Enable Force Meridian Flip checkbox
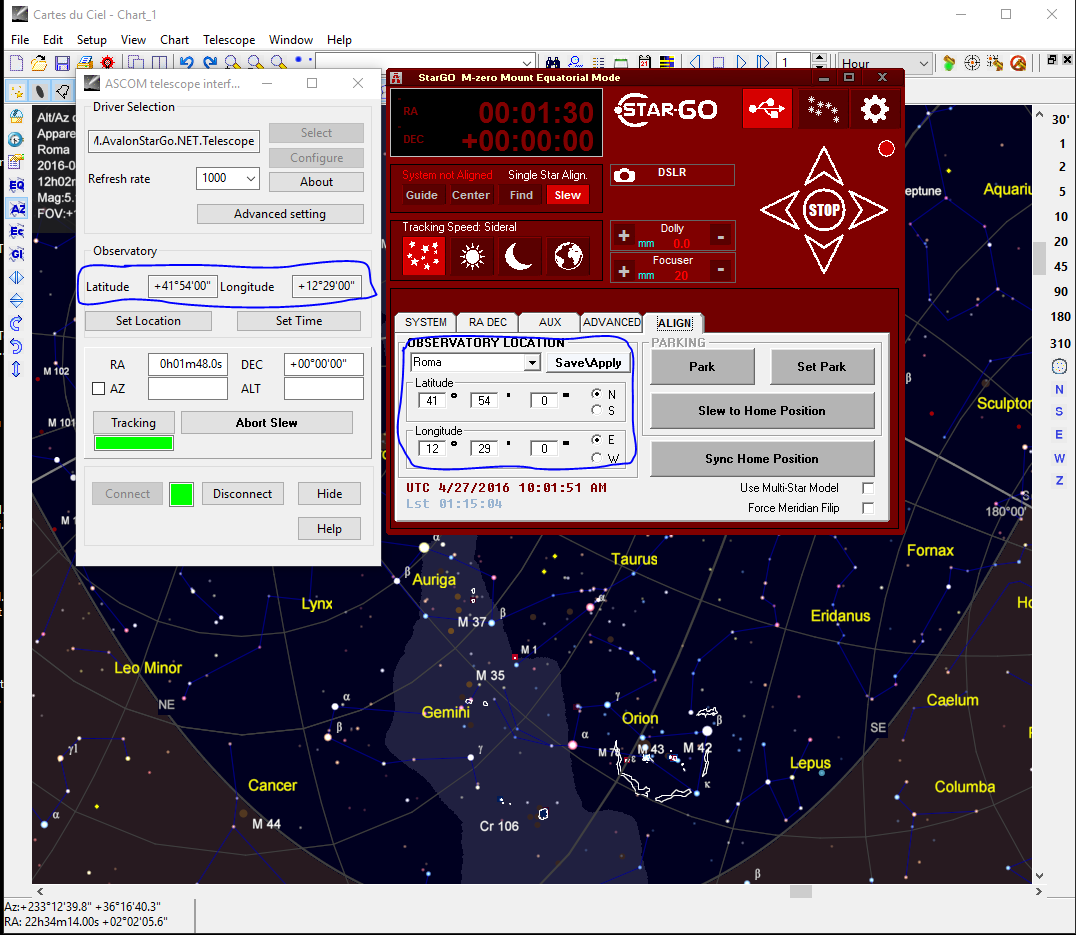The width and height of the screenshot is (1076, 935). (868, 508)
